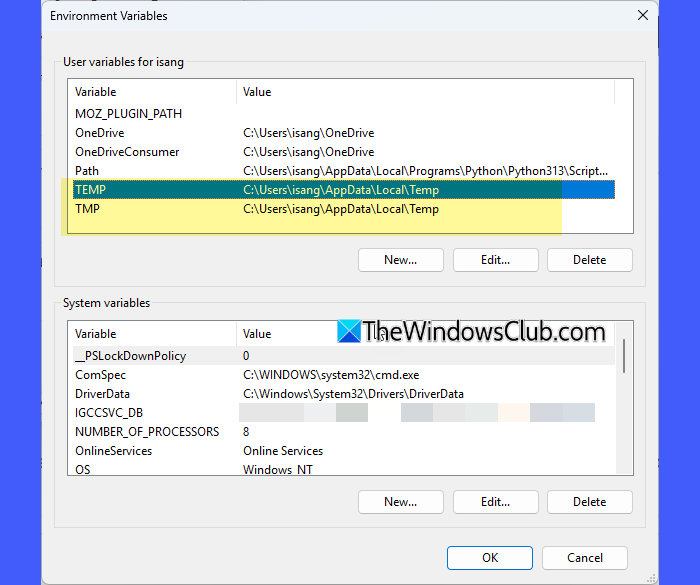Click New under System variables
The height and width of the screenshot is (585, 700).
coord(400,502)
